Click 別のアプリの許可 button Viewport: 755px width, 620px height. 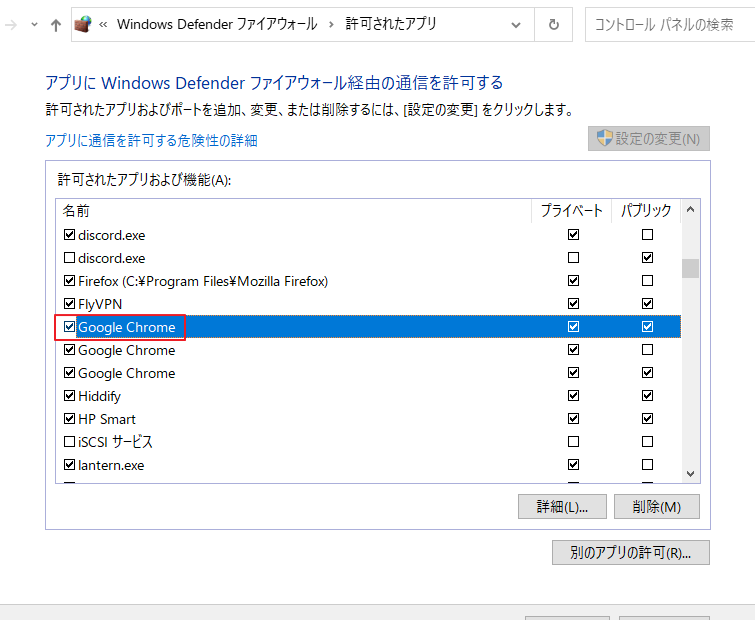[630, 553]
